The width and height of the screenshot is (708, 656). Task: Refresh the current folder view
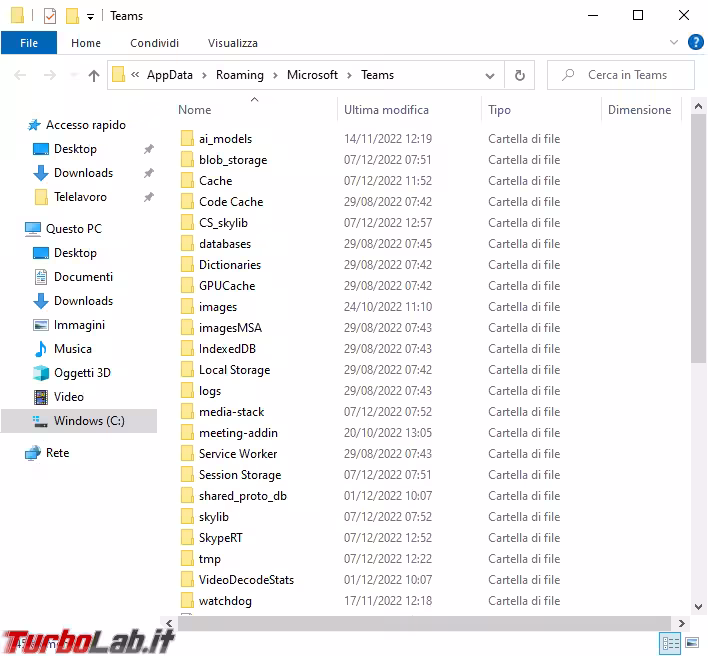pyautogui.click(x=519, y=75)
